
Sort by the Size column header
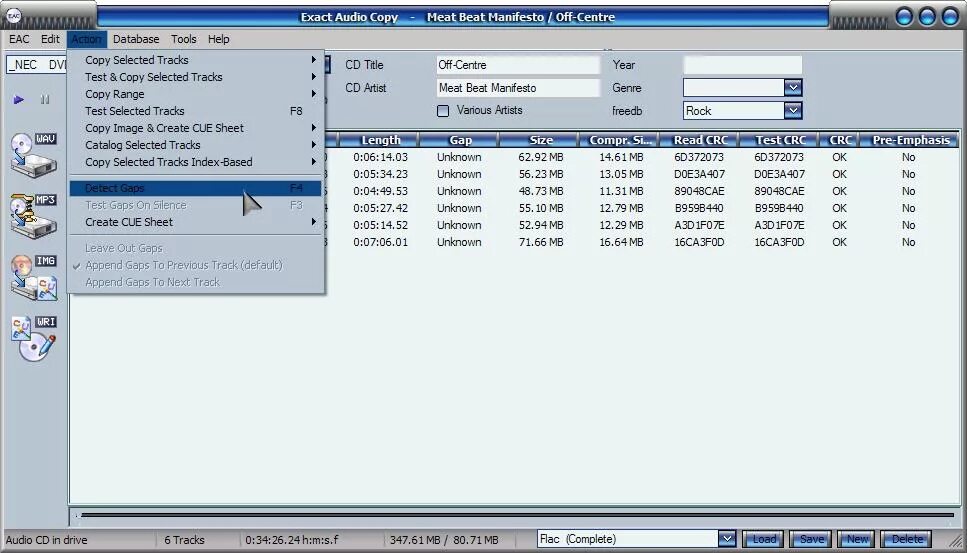(540, 140)
